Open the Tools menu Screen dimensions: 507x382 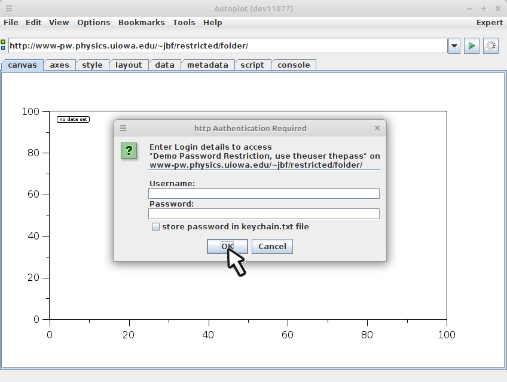tap(184, 22)
